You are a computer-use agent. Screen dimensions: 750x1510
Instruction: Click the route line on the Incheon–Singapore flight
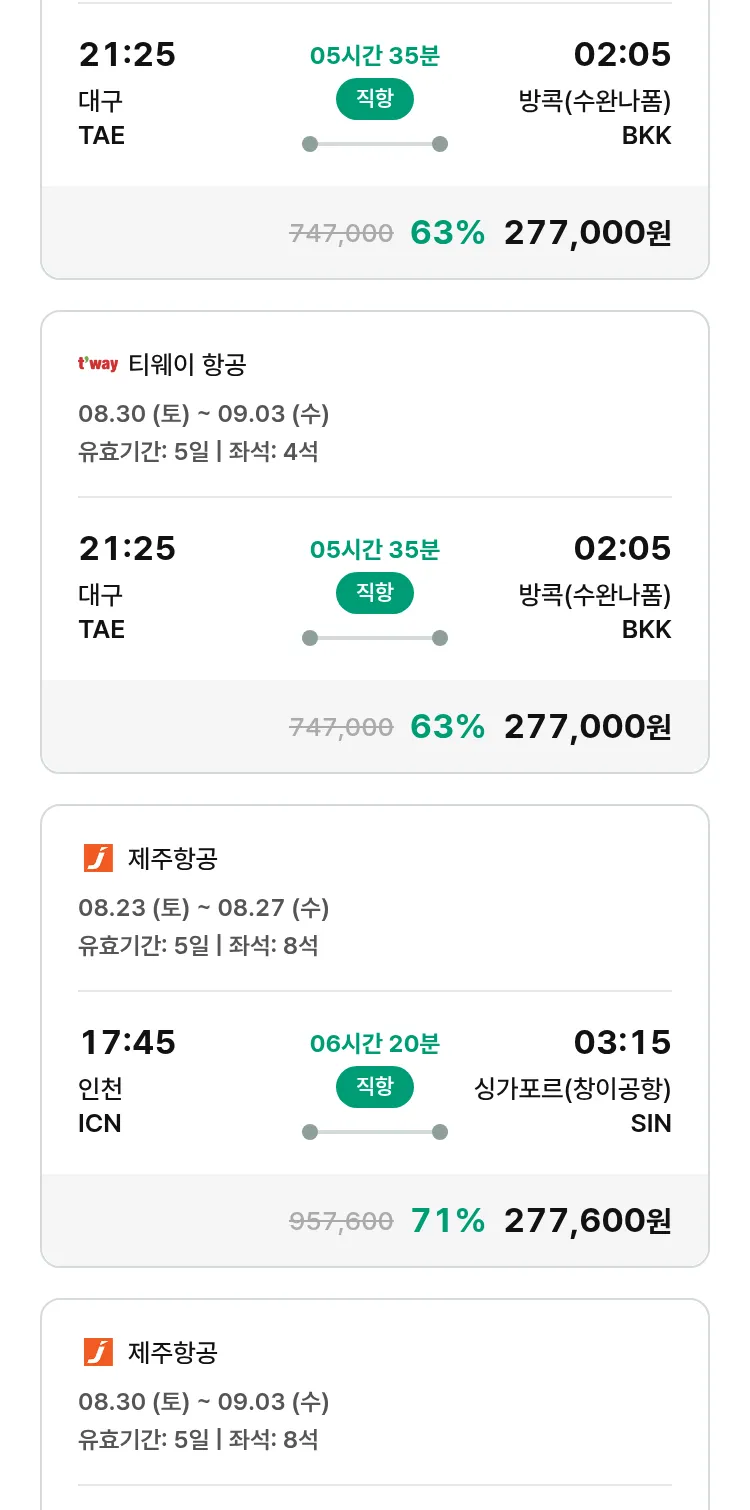[374, 1132]
